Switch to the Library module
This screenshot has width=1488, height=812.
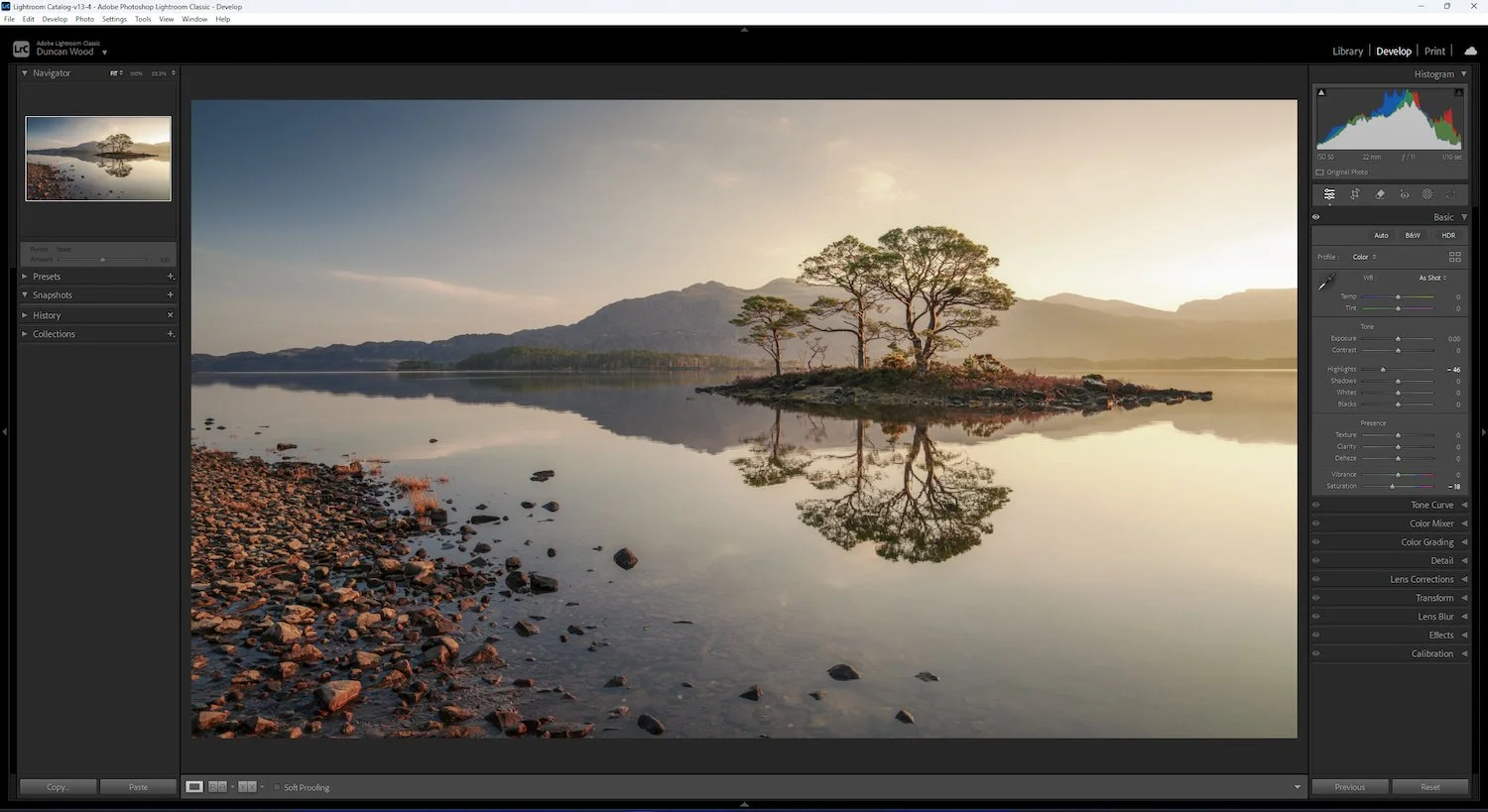pyautogui.click(x=1347, y=51)
